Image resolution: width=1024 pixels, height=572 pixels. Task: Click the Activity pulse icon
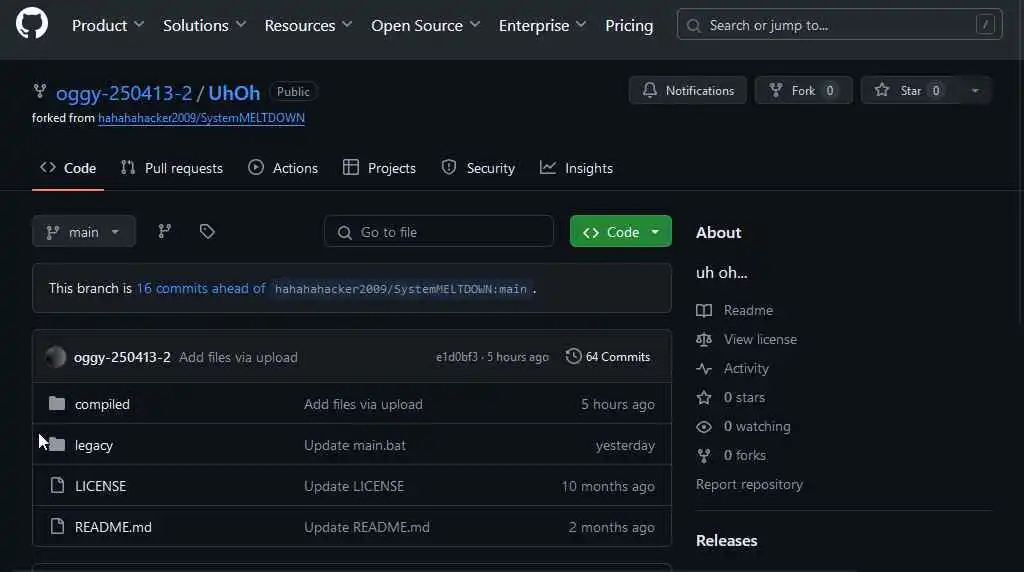point(704,368)
